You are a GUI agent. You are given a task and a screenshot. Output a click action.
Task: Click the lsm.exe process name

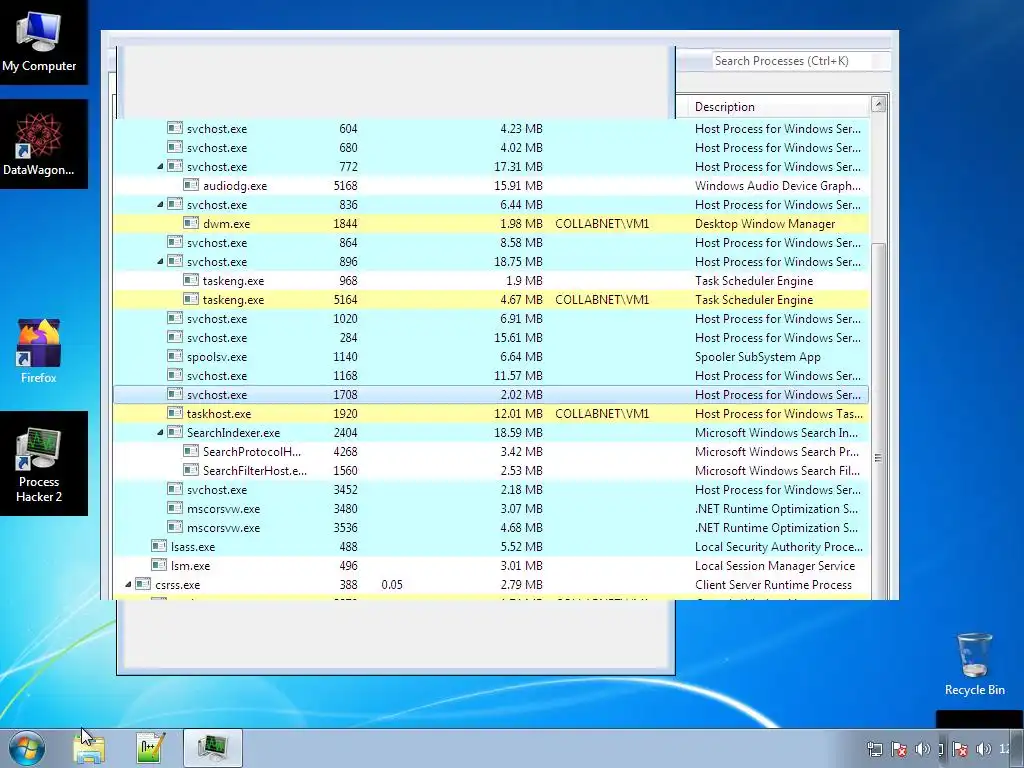[190, 566]
